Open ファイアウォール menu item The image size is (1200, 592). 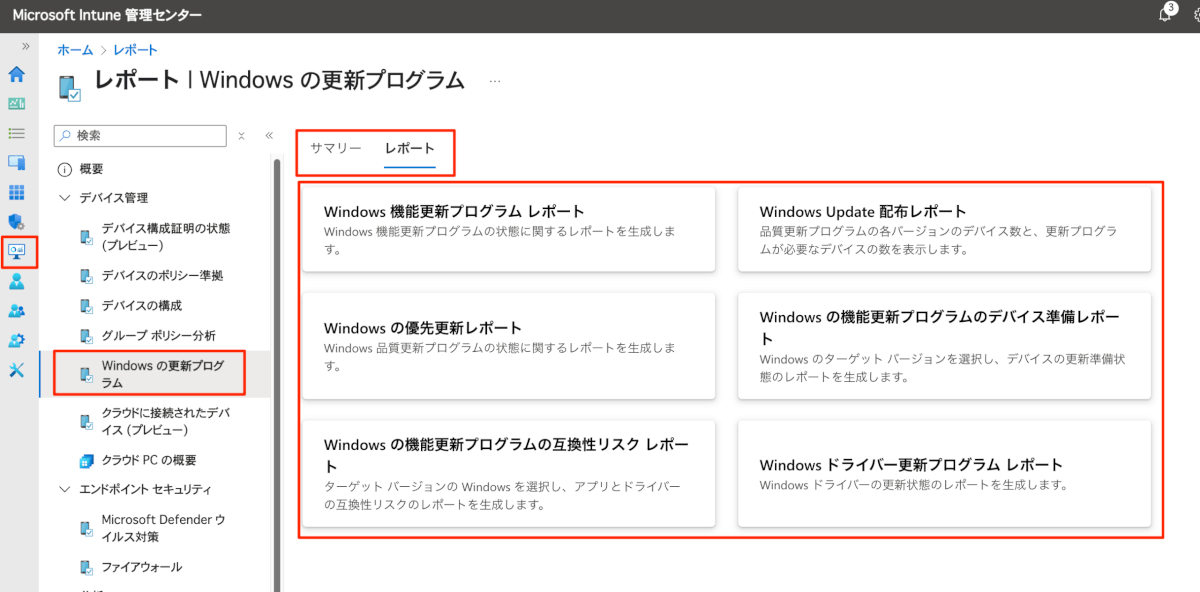[x=142, y=567]
